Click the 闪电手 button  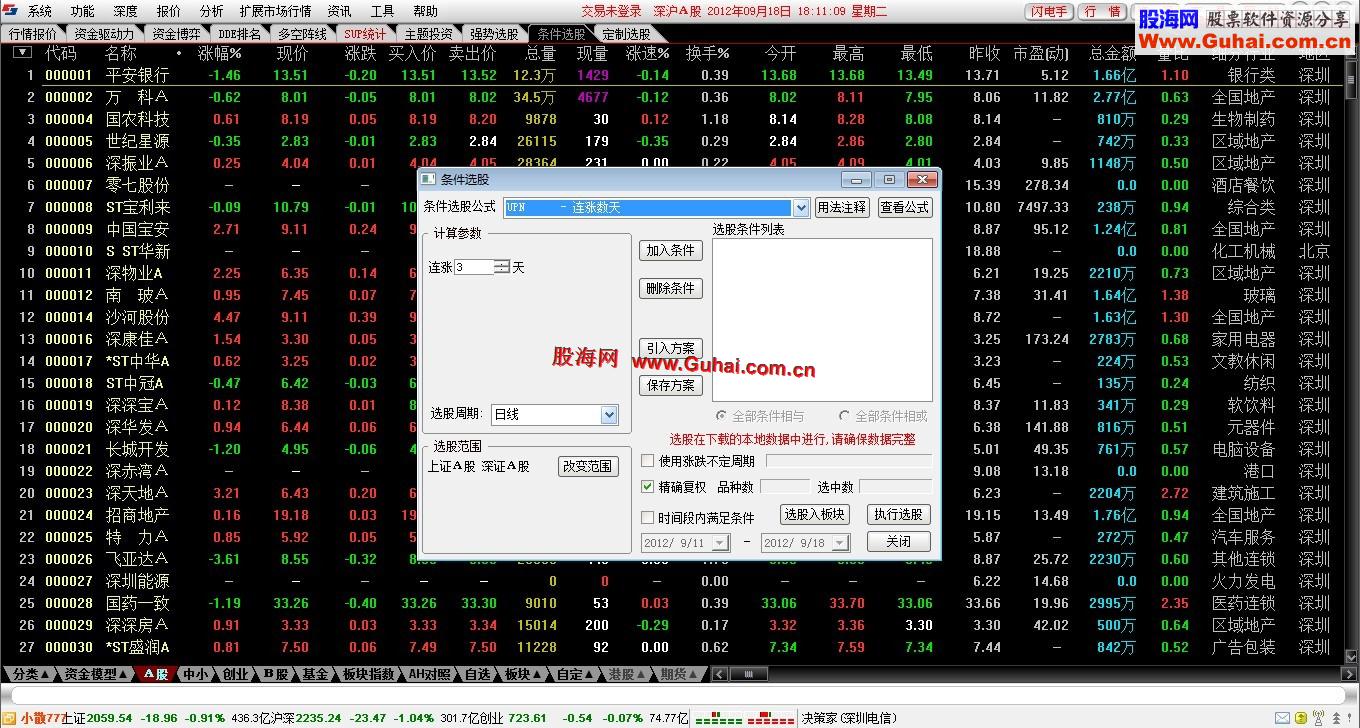(1049, 12)
